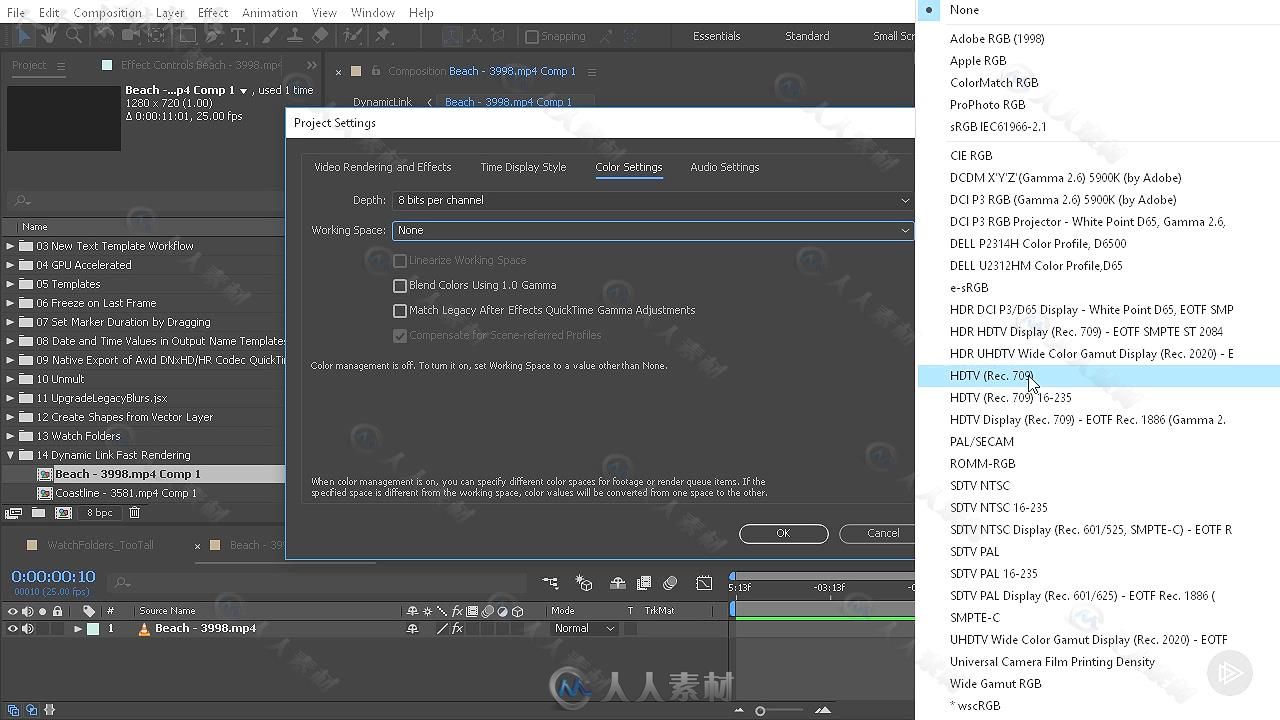Click the timeline zoom slider handle

tap(760, 711)
